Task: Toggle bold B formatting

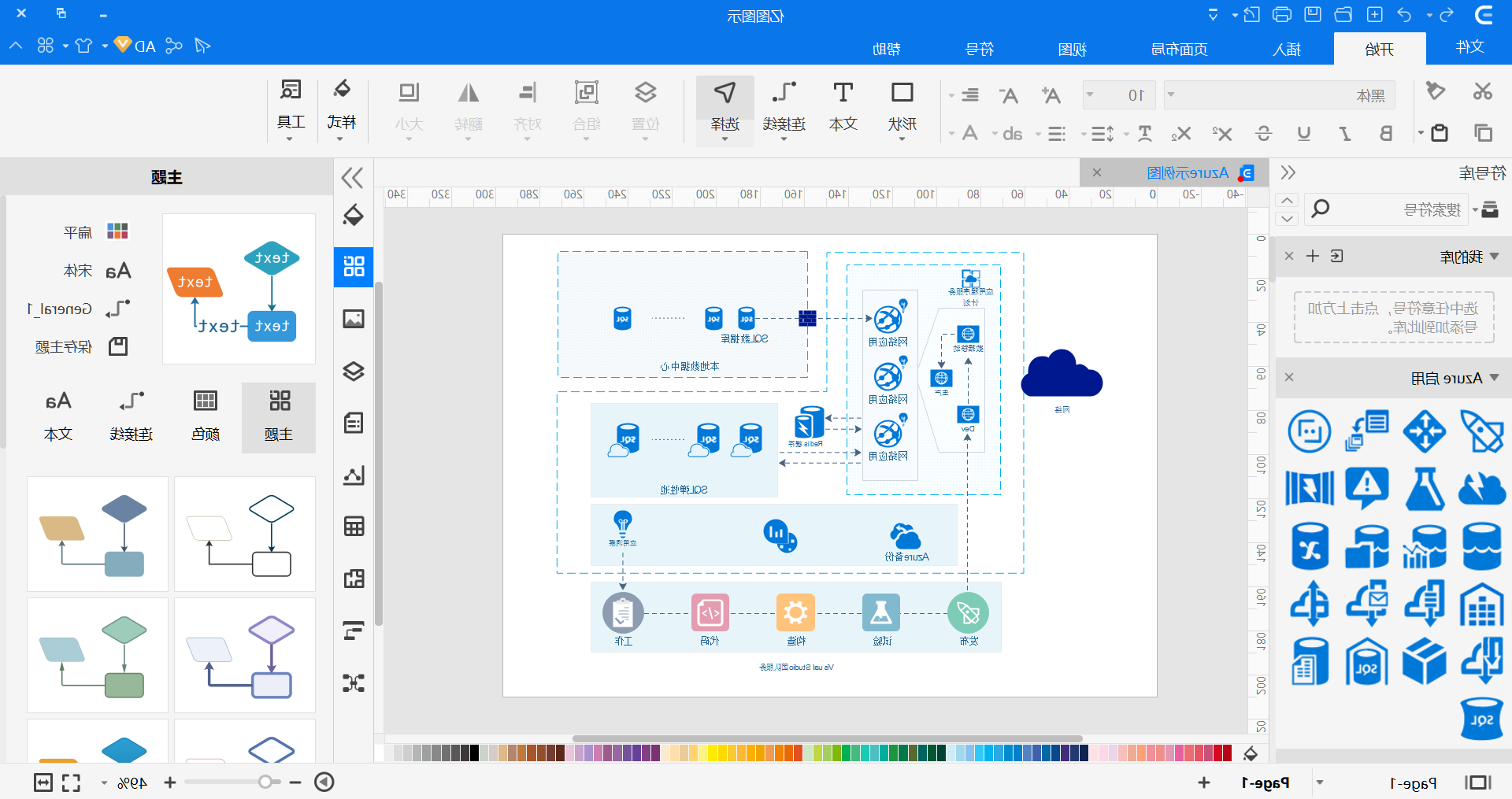Action: point(1386,134)
